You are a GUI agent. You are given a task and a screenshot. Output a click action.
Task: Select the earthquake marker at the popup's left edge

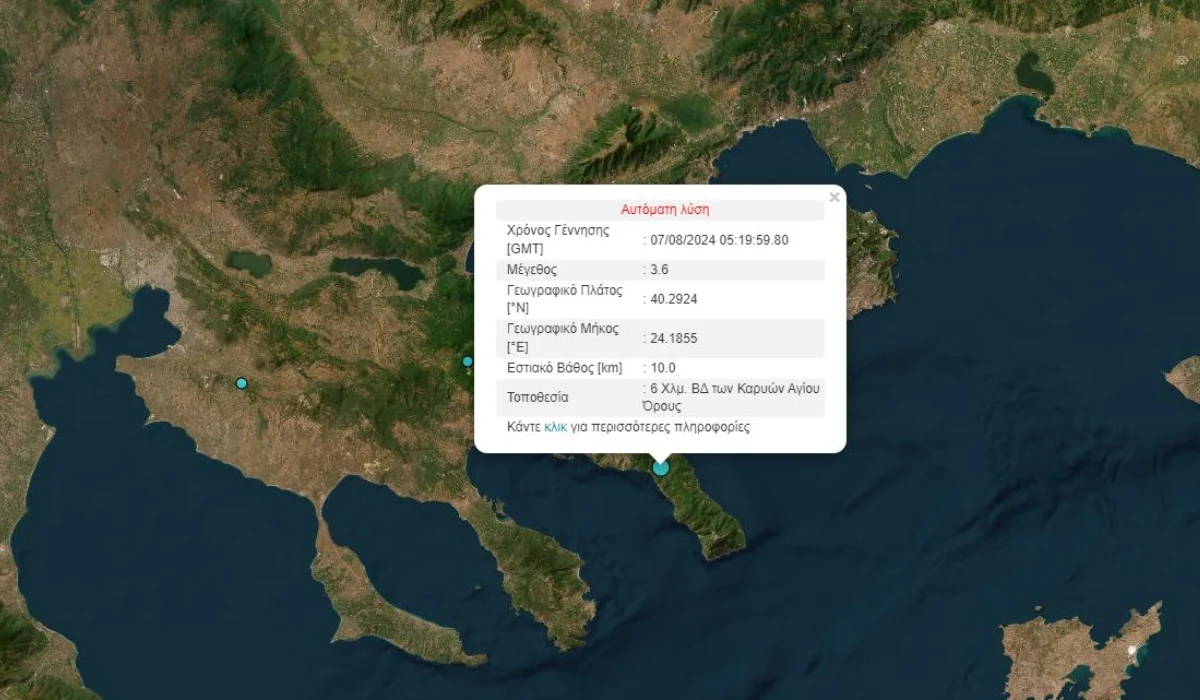click(x=467, y=361)
